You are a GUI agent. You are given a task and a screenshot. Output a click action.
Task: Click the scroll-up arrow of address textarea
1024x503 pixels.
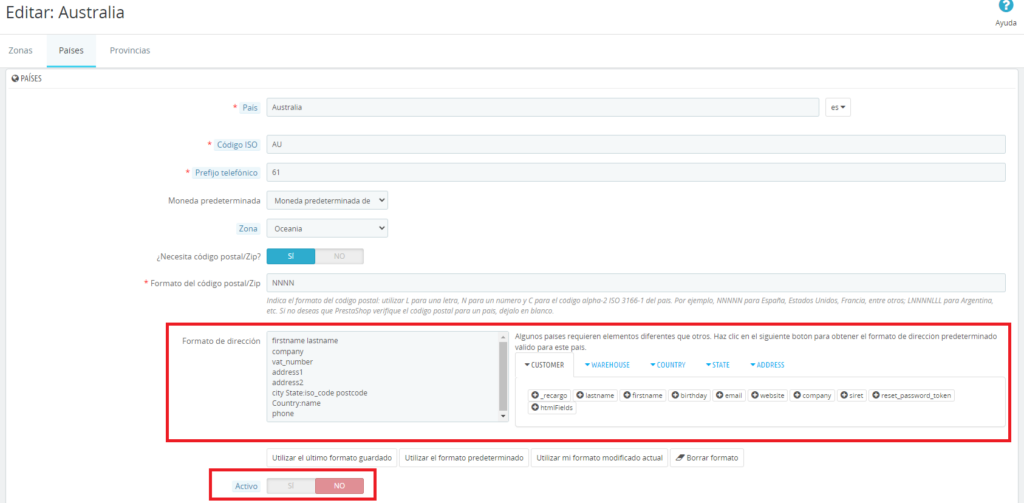tap(503, 337)
